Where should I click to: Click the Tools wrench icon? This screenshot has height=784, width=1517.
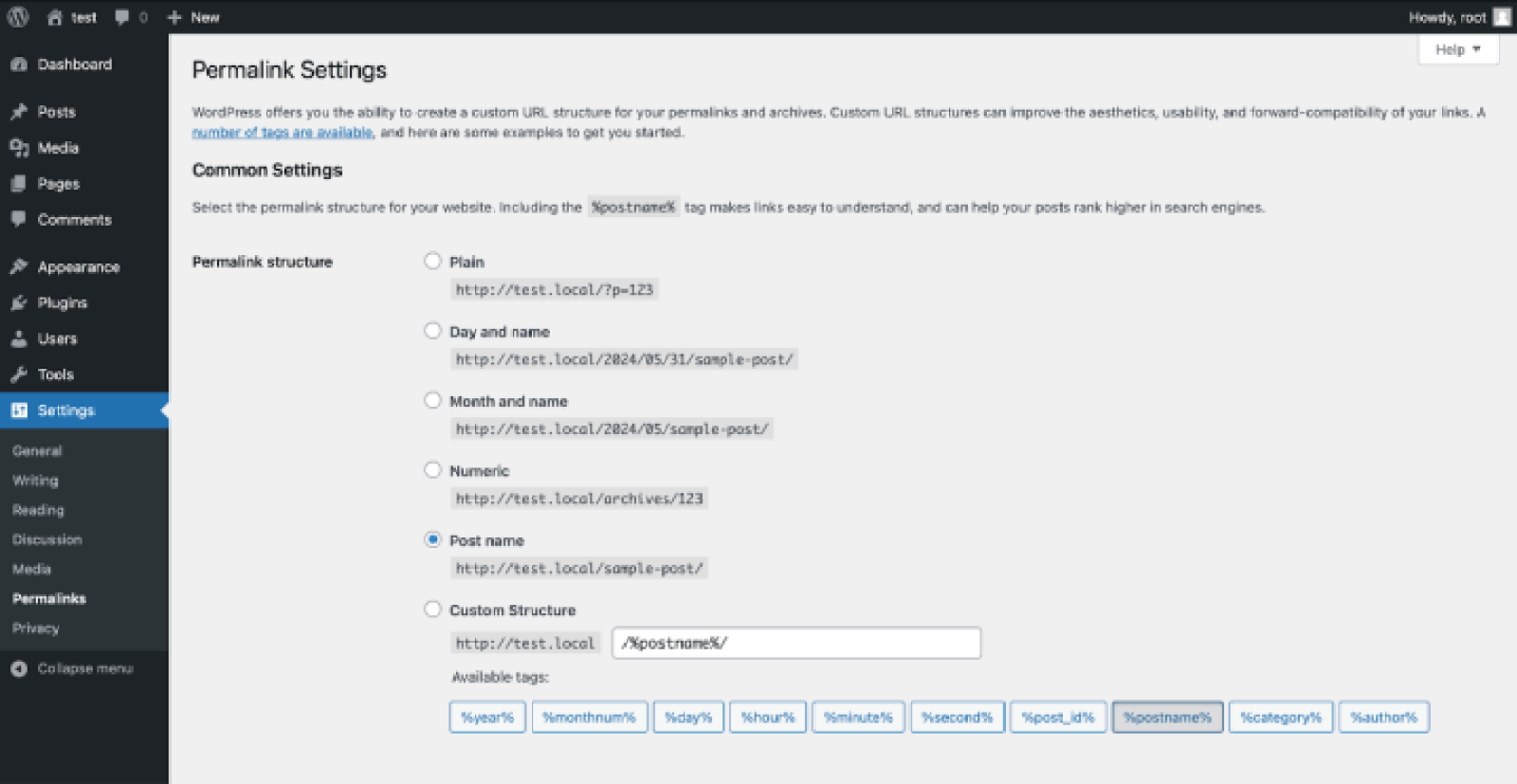[19, 374]
